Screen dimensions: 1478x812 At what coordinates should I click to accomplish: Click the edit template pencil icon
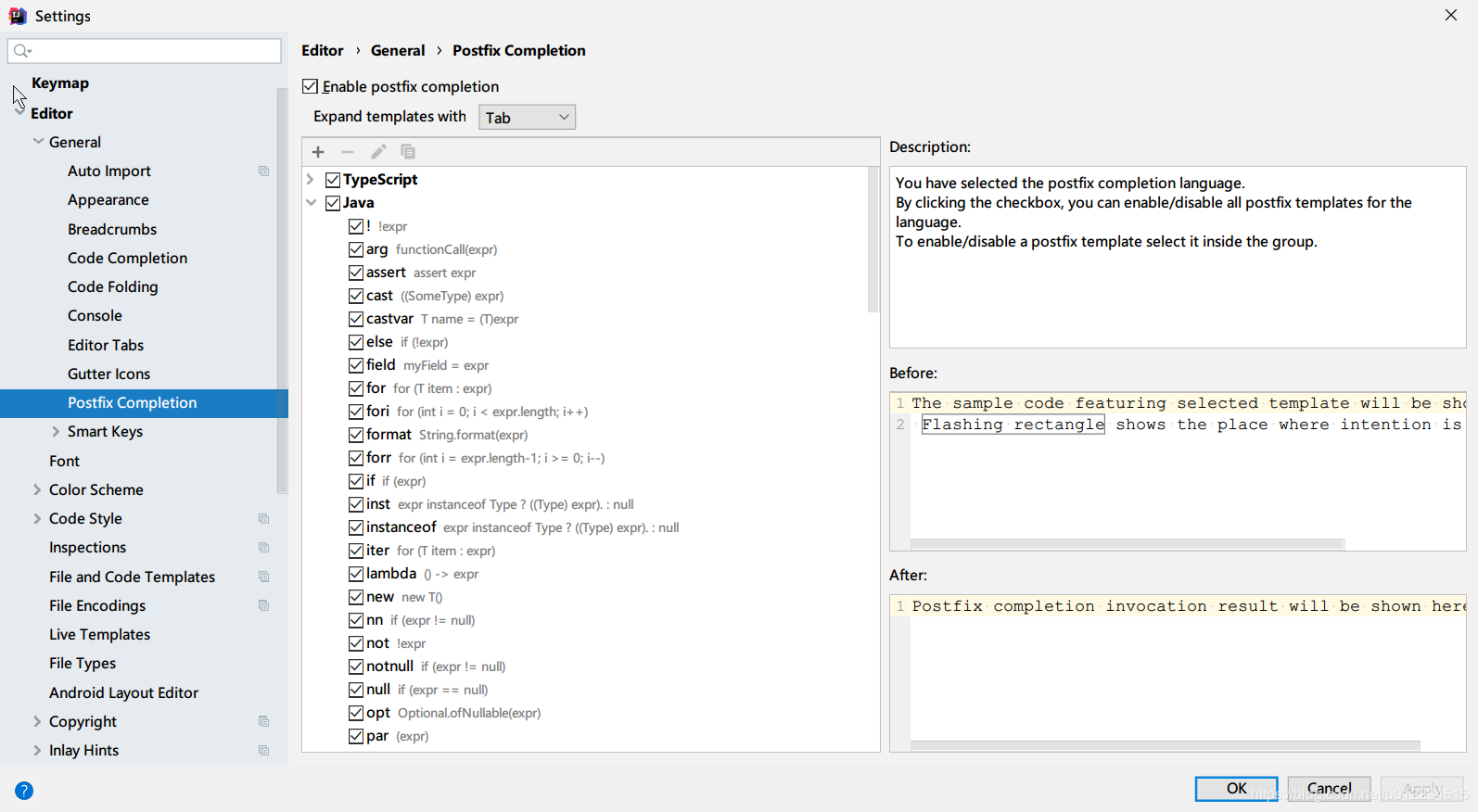(x=378, y=152)
